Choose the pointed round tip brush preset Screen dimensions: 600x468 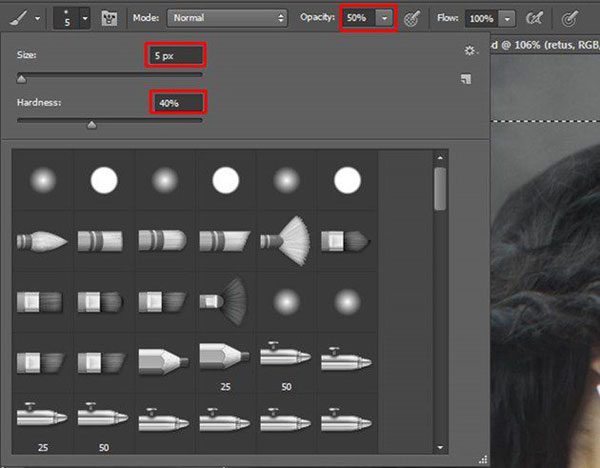pos(43,240)
